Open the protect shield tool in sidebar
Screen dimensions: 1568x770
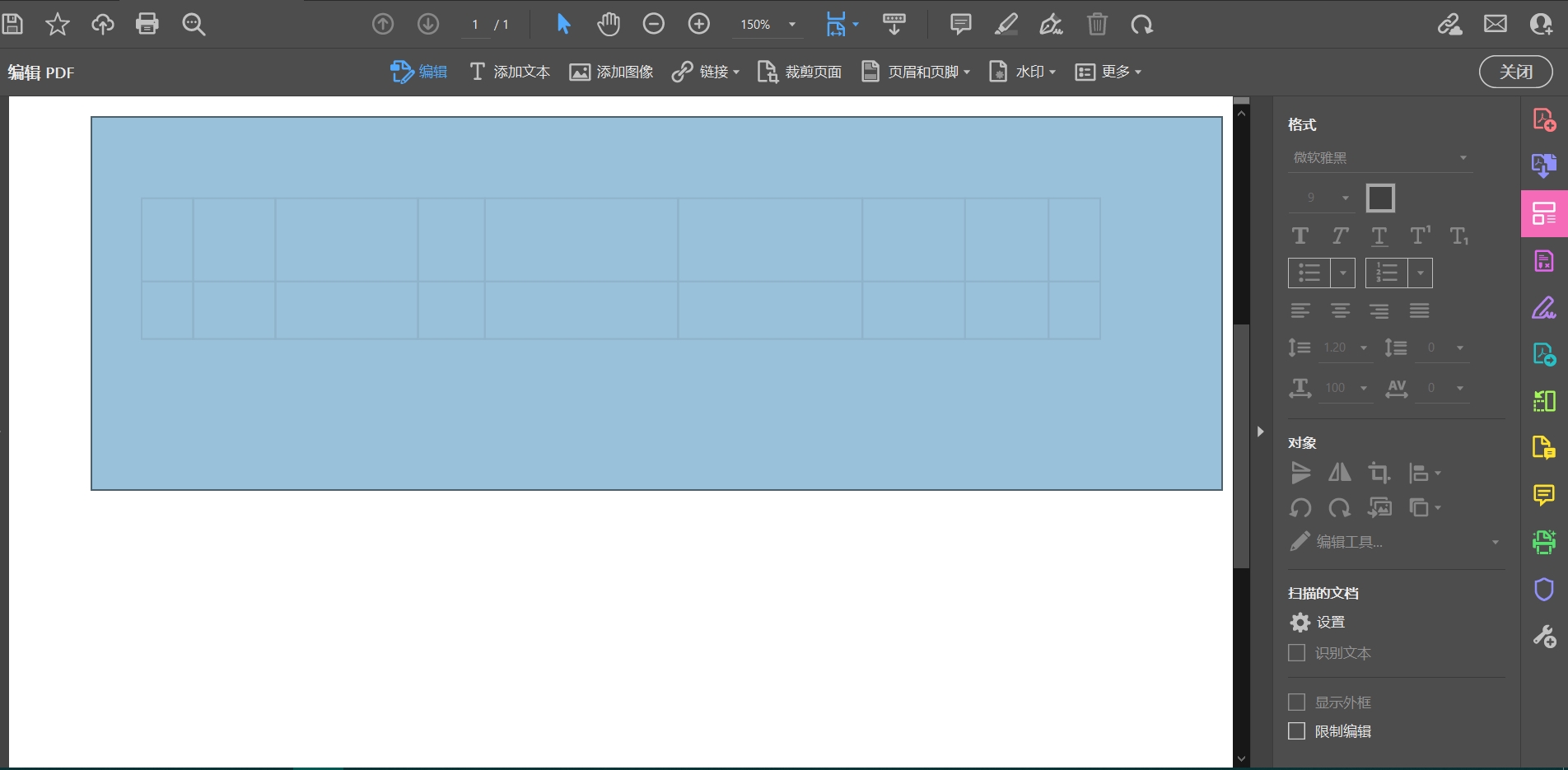click(1544, 590)
